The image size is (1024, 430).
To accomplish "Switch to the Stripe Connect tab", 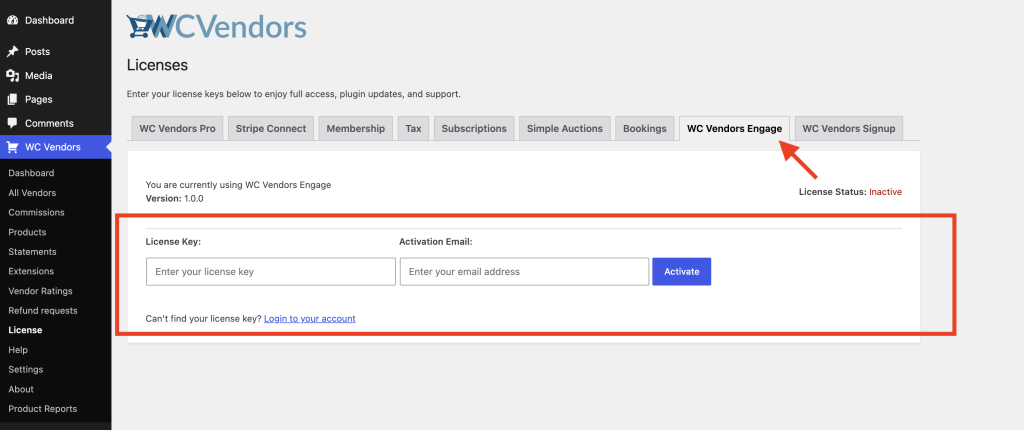I will click(x=271, y=129).
